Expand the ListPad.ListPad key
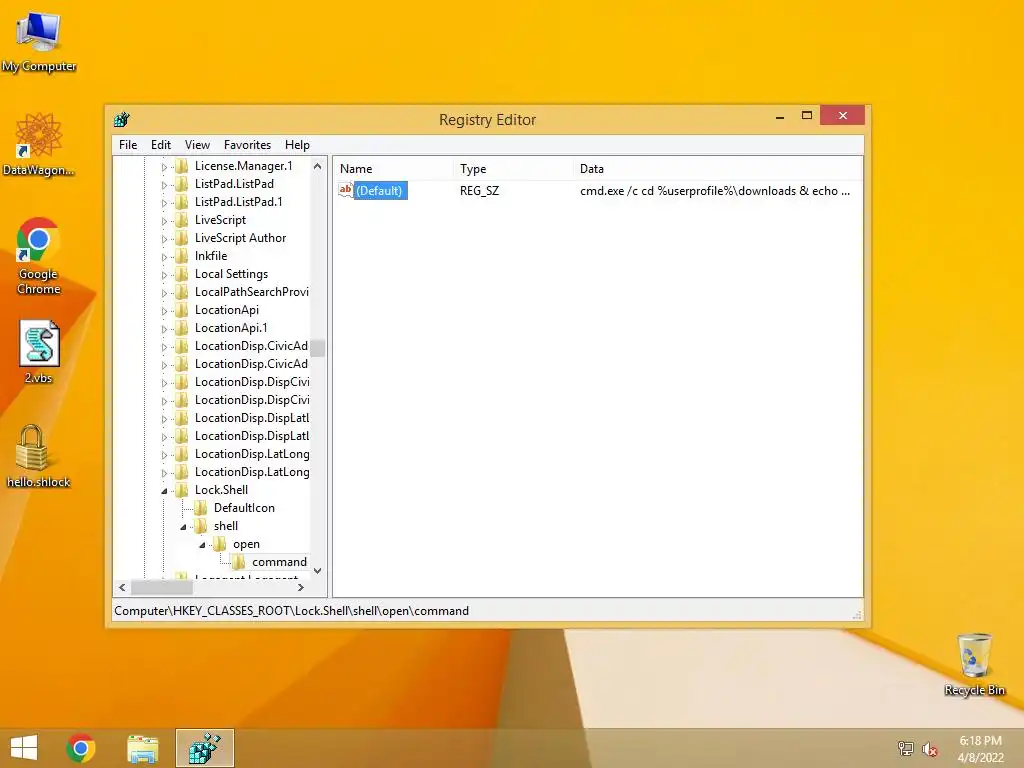Screen dimensions: 1024x768 tap(165, 185)
